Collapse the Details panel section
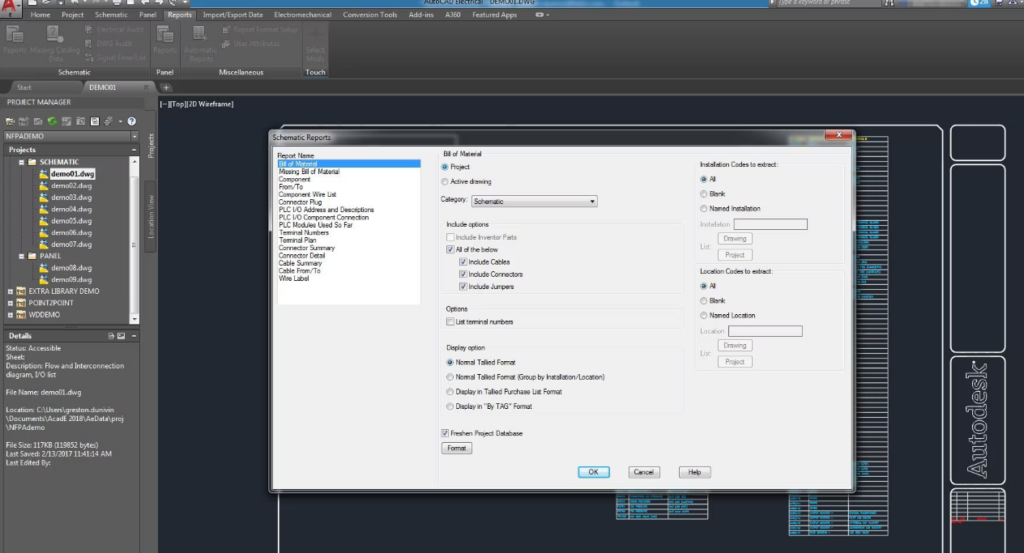Image resolution: width=1024 pixels, height=553 pixels. coord(134,336)
